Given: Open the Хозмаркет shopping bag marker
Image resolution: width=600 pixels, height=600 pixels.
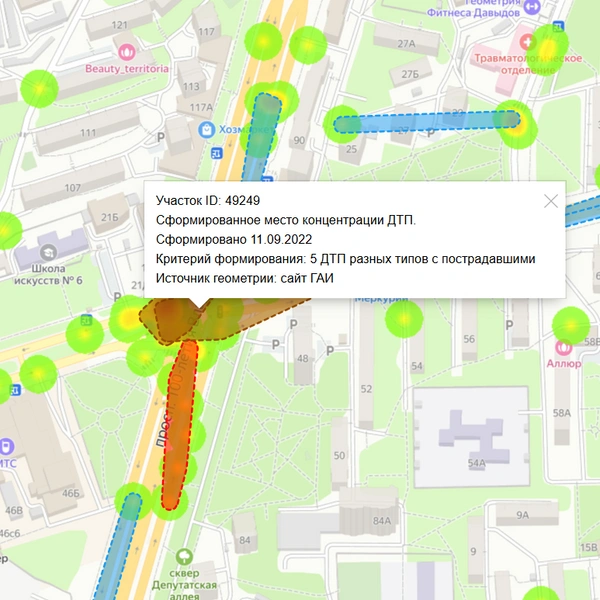Looking at the screenshot, I should [x=207, y=130].
